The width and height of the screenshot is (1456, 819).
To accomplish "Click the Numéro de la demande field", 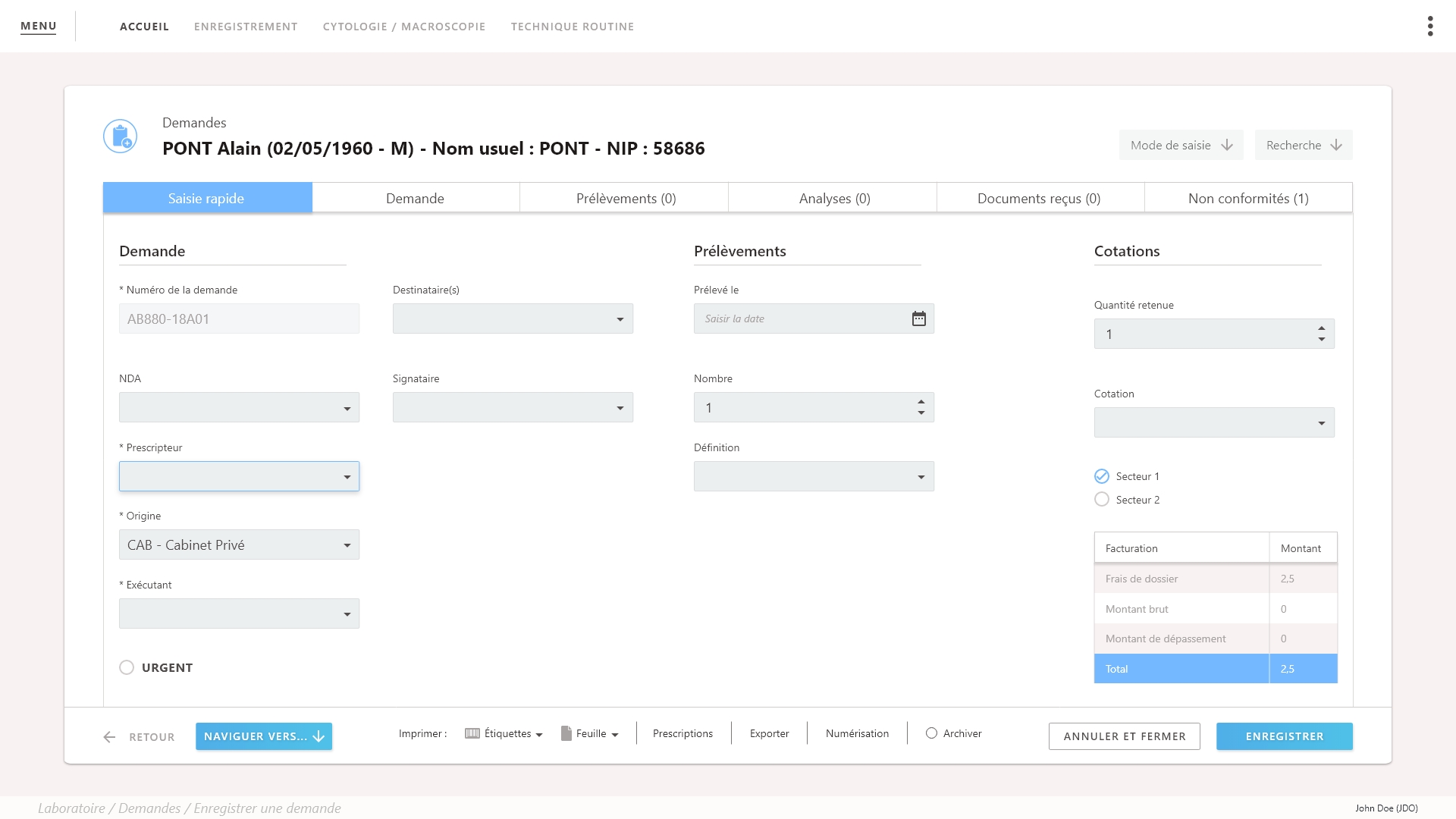I will [x=239, y=318].
